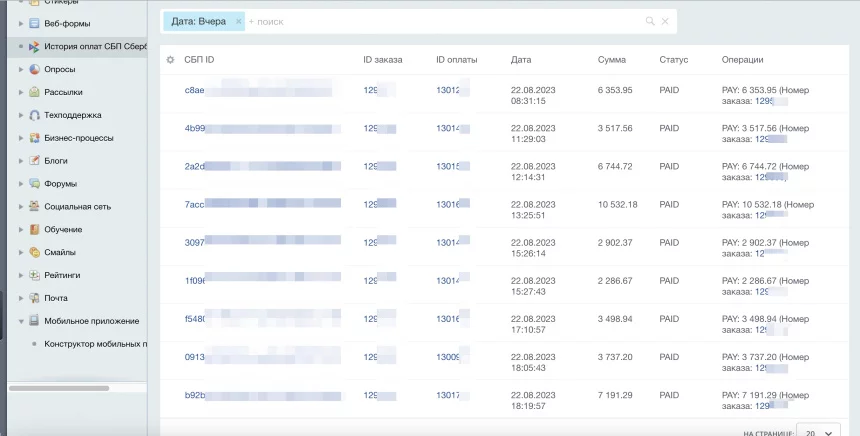This screenshot has width=860, height=436.
Task: Open the rows-per-page dropdown showing 20
Action: 817,431
